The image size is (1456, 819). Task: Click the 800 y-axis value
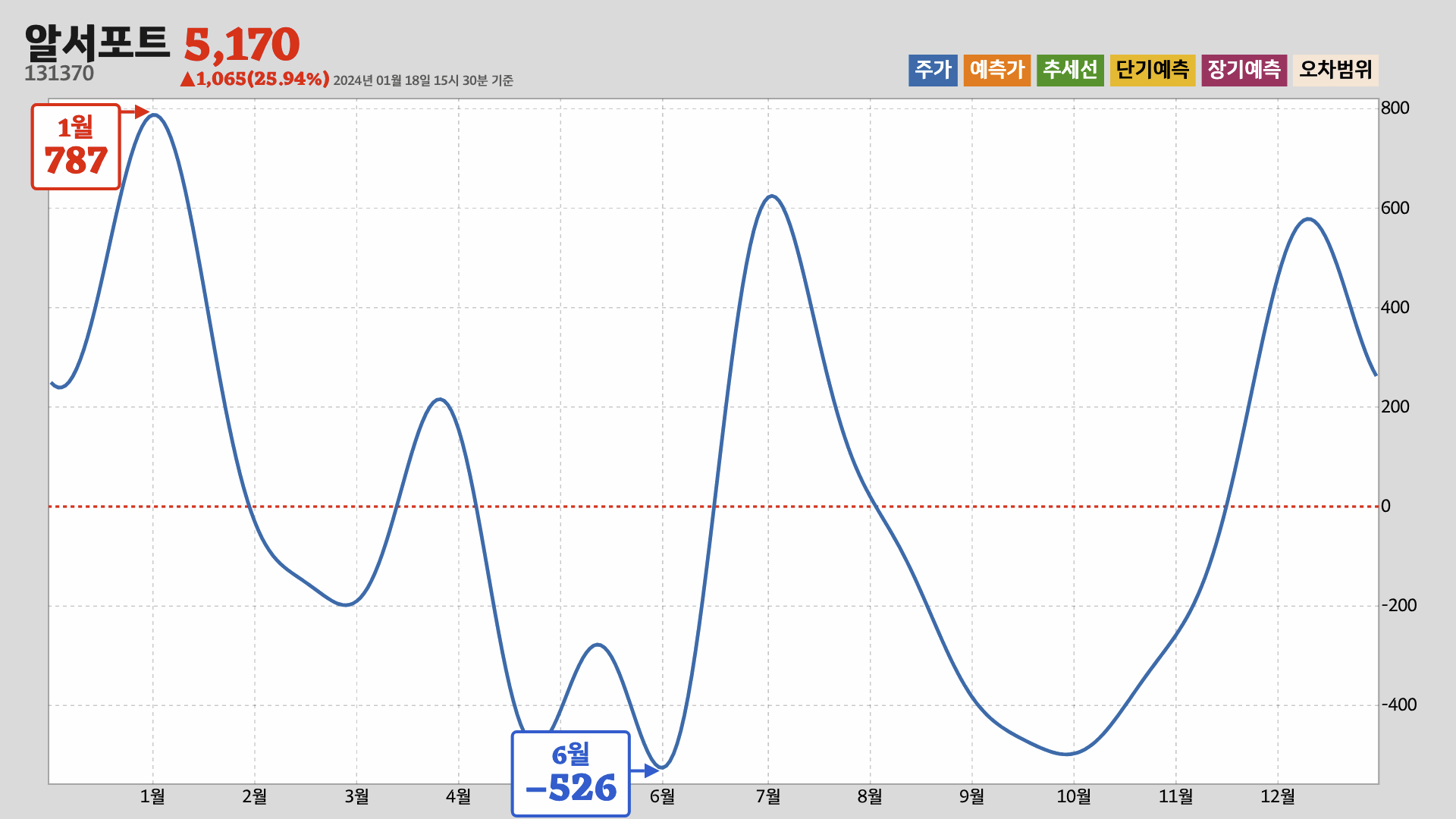1395,108
